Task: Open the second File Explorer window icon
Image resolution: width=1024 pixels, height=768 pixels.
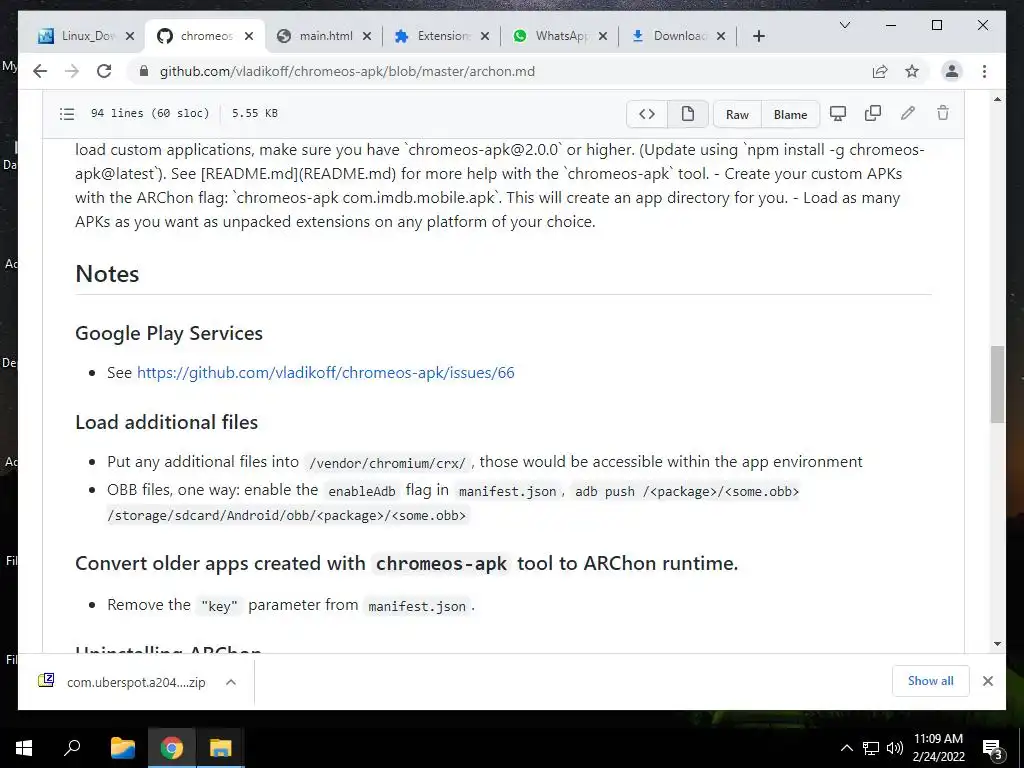Action: point(221,748)
